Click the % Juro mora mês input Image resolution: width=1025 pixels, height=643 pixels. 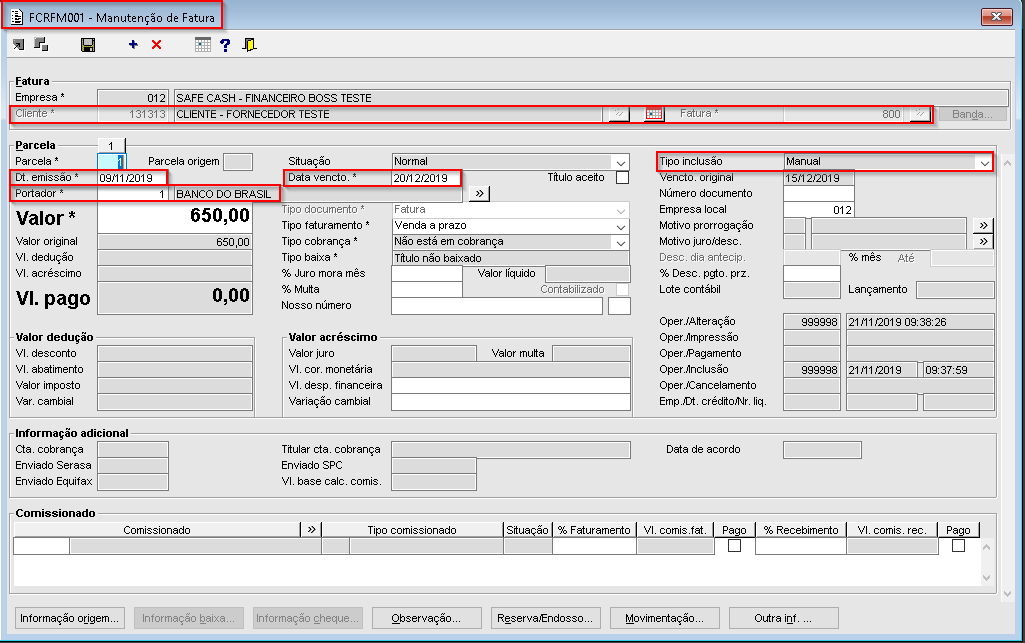(427, 273)
